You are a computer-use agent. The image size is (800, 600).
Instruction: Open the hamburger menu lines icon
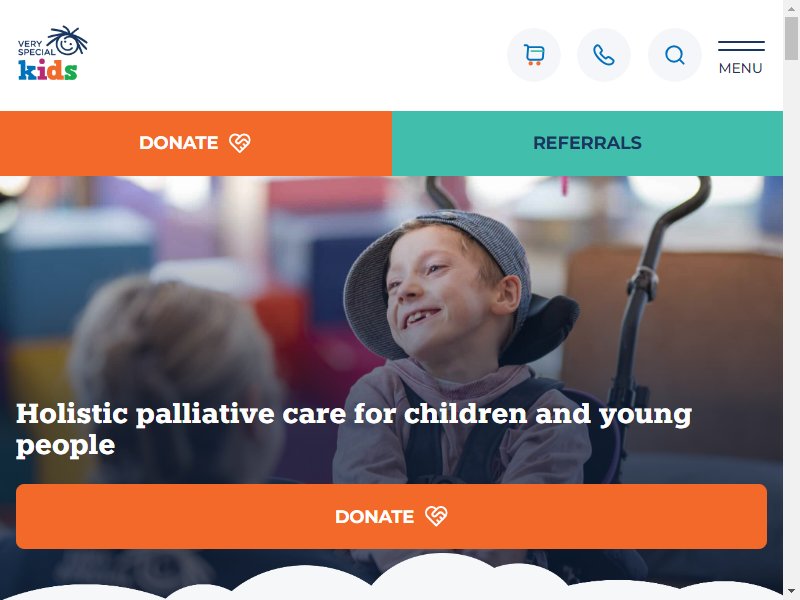click(x=741, y=46)
